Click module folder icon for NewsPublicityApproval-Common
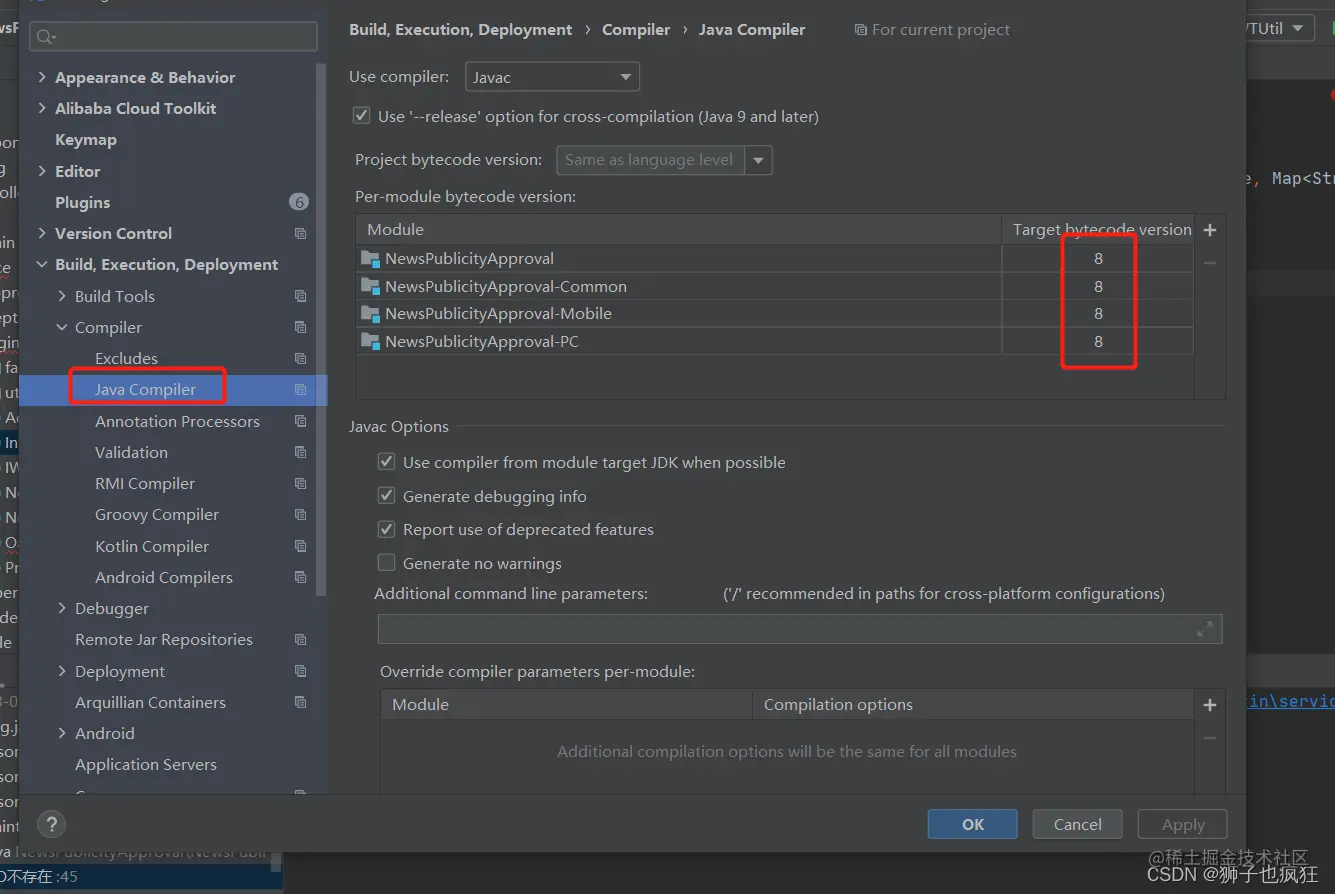Viewport: 1335px width, 894px height. (x=371, y=286)
